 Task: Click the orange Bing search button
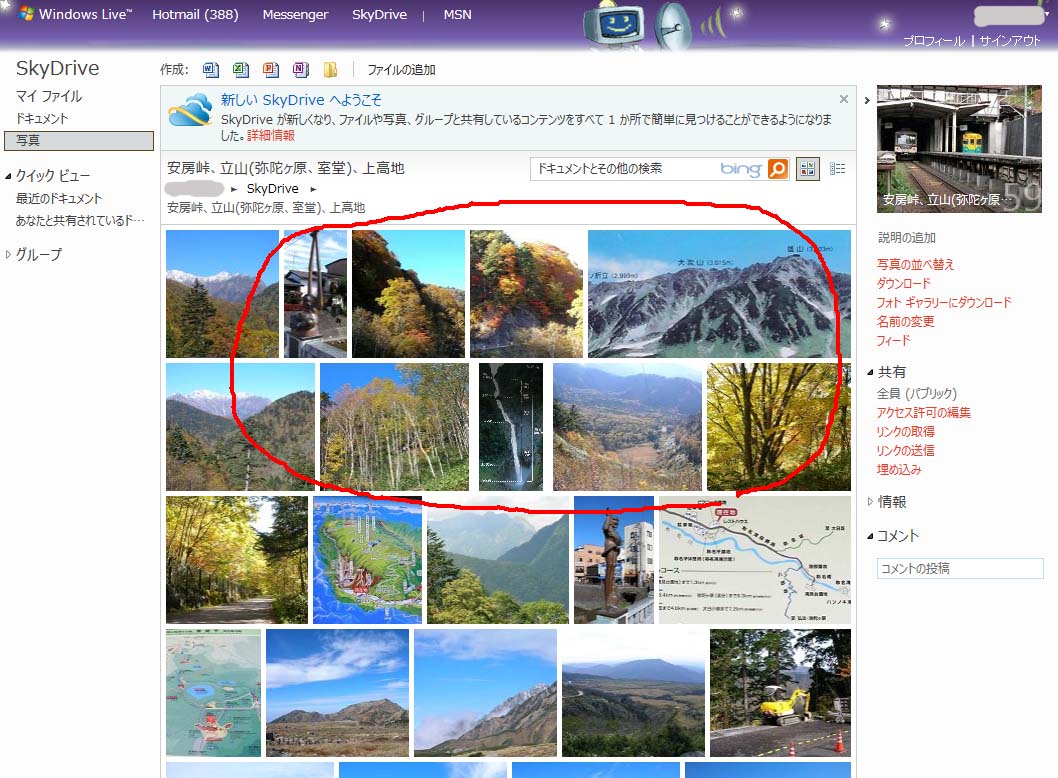pos(778,169)
